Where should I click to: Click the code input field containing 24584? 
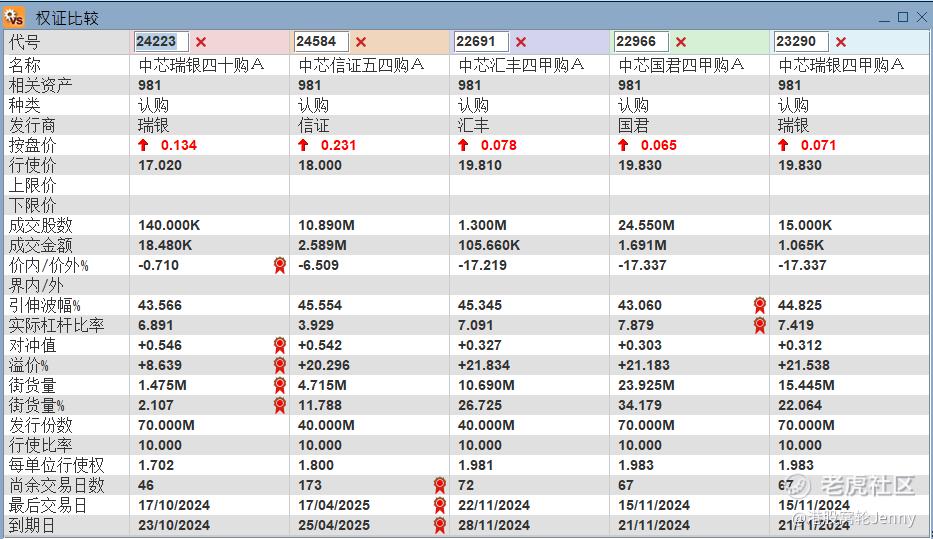(321, 42)
